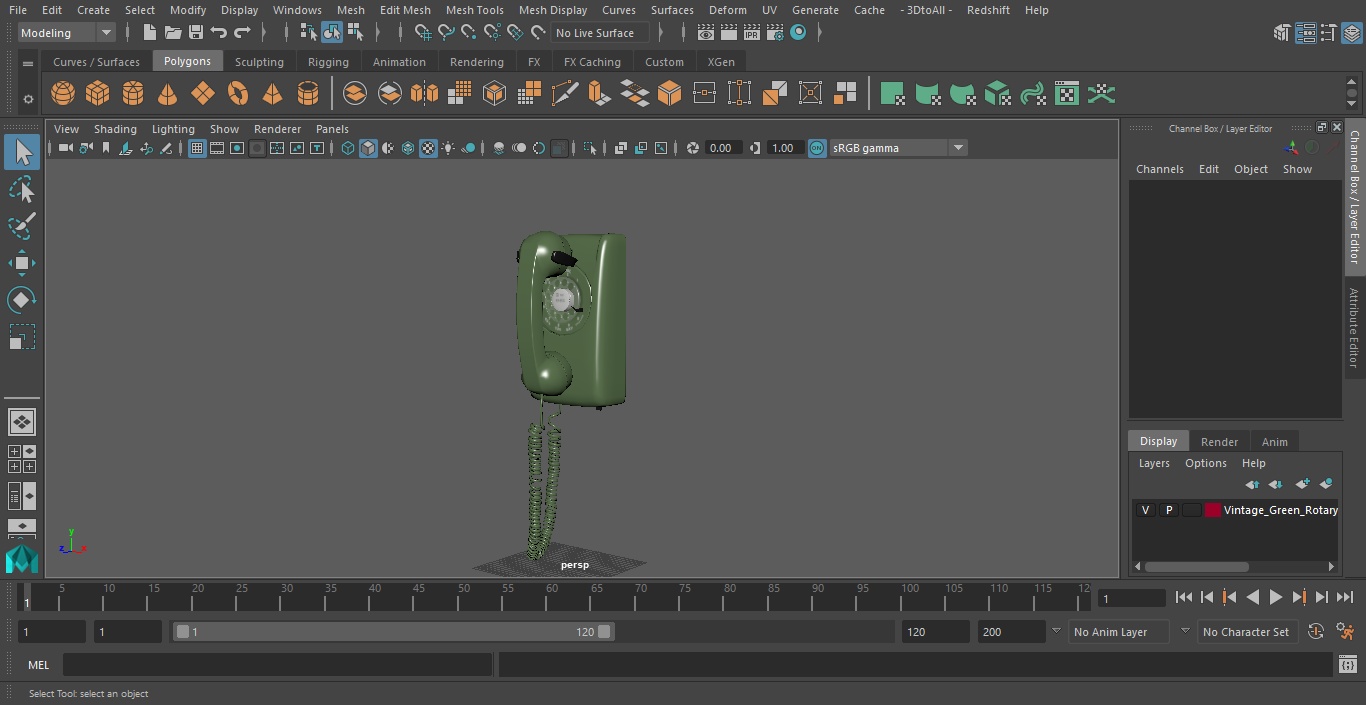The height and width of the screenshot is (705, 1366).
Task: Click the current frame number field
Action: 1131,599
